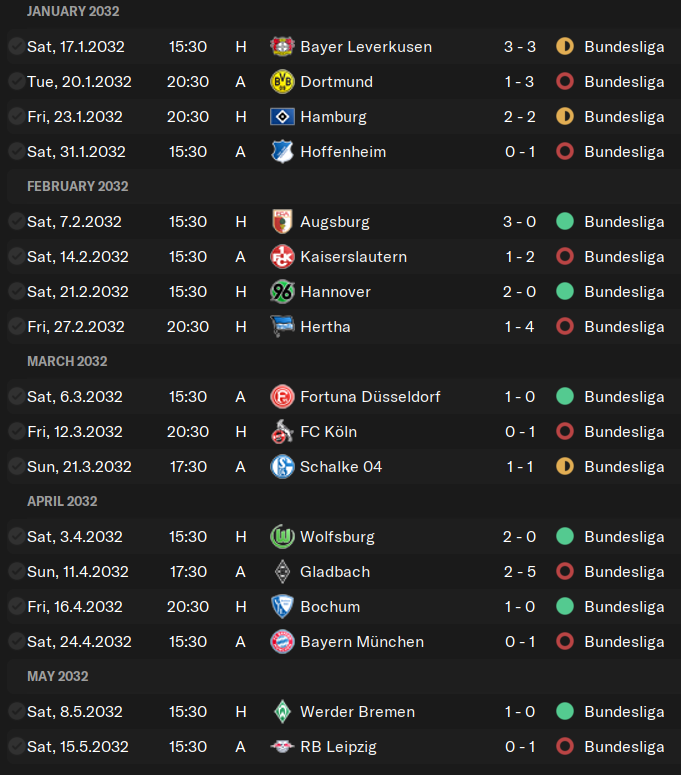Screen dimensions: 681x775
Task: Open the Fortuna Düsseldorf team name link
Action: point(370,397)
